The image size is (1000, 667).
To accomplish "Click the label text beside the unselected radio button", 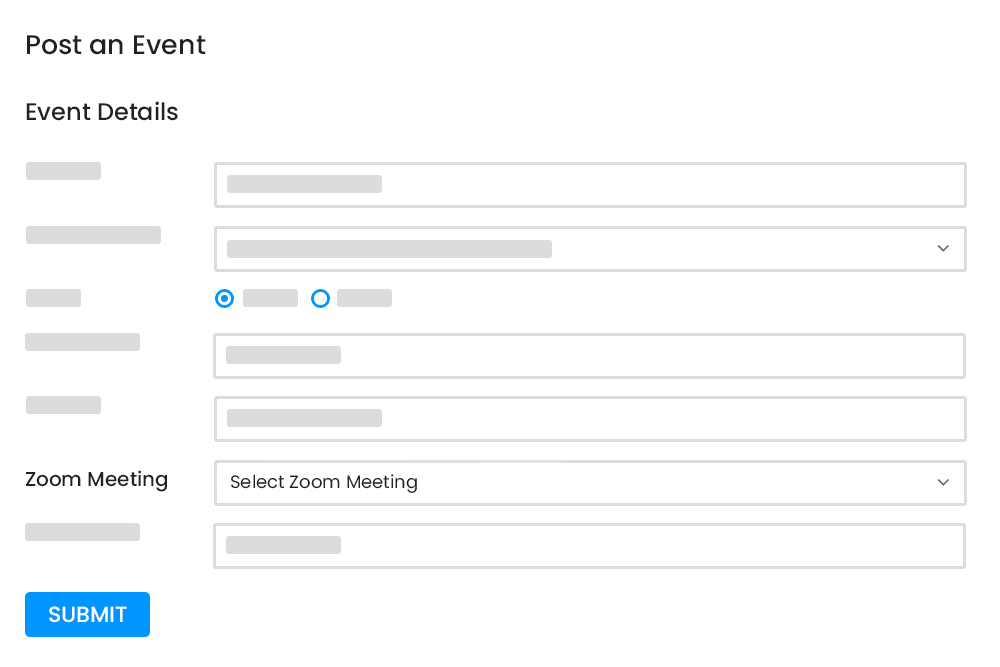I will coord(364,298).
